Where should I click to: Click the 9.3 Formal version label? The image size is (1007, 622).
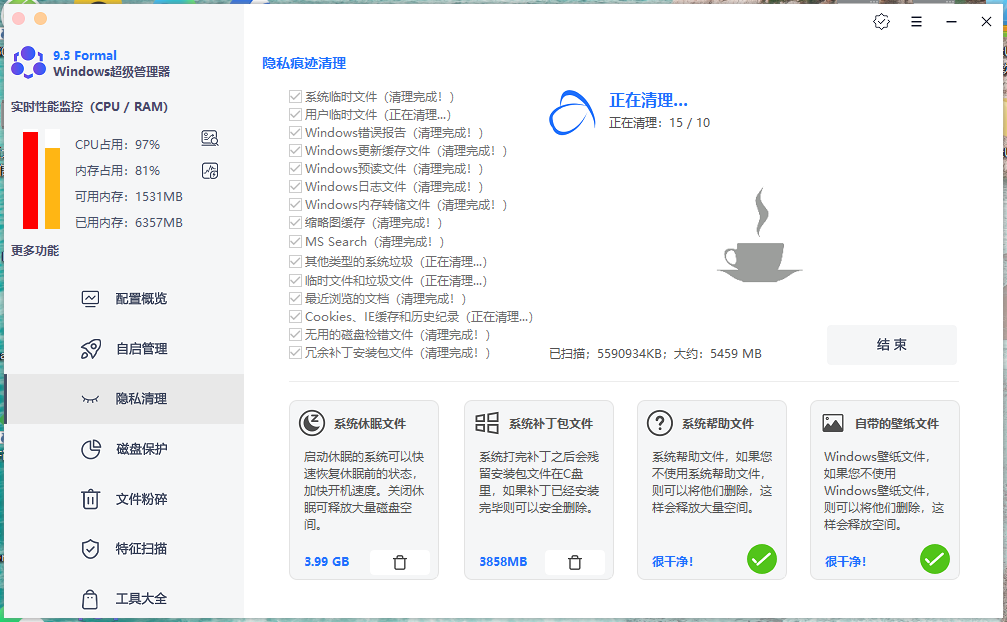(85, 55)
